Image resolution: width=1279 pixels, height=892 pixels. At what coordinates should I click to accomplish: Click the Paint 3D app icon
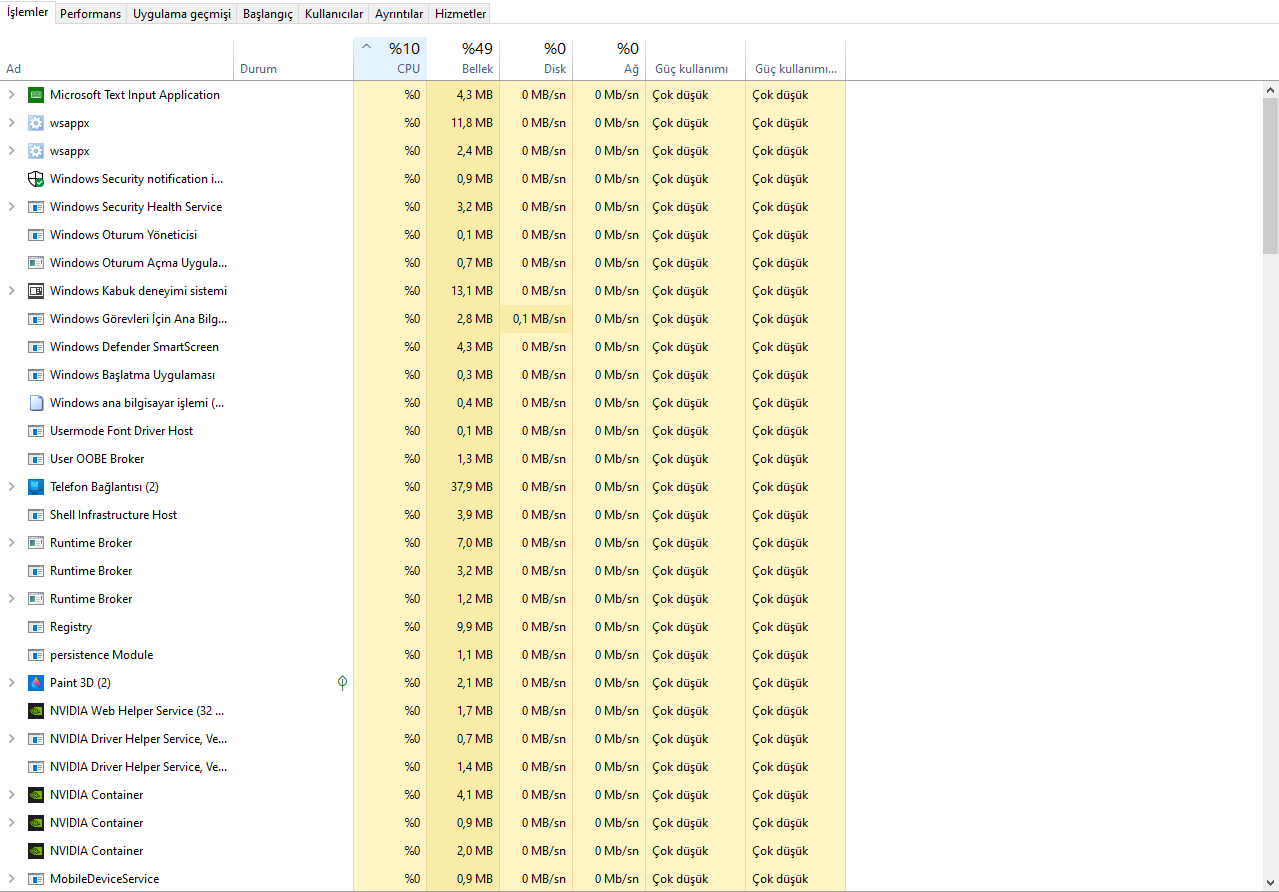point(36,683)
